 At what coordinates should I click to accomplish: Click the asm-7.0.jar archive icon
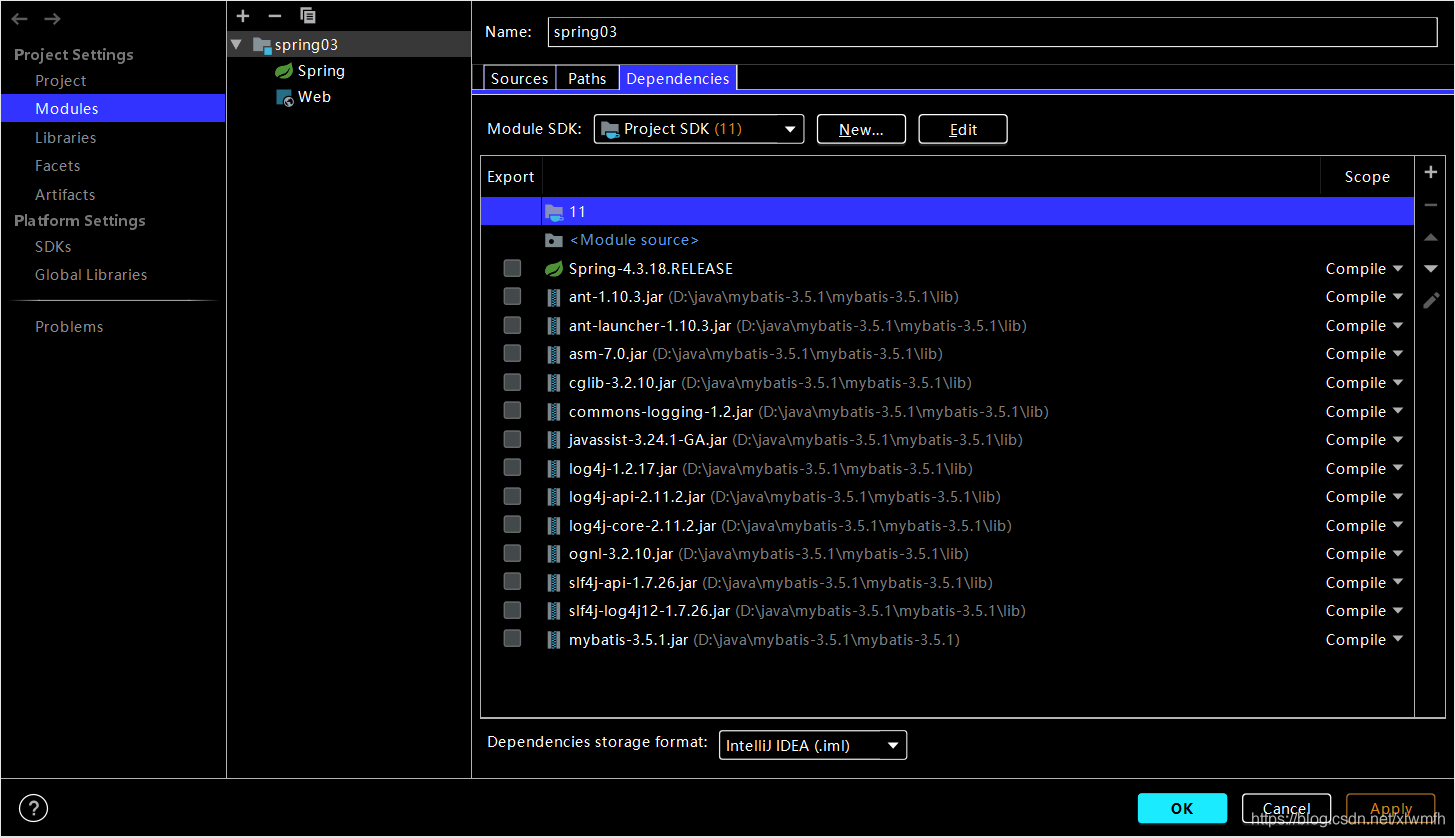[x=554, y=354]
